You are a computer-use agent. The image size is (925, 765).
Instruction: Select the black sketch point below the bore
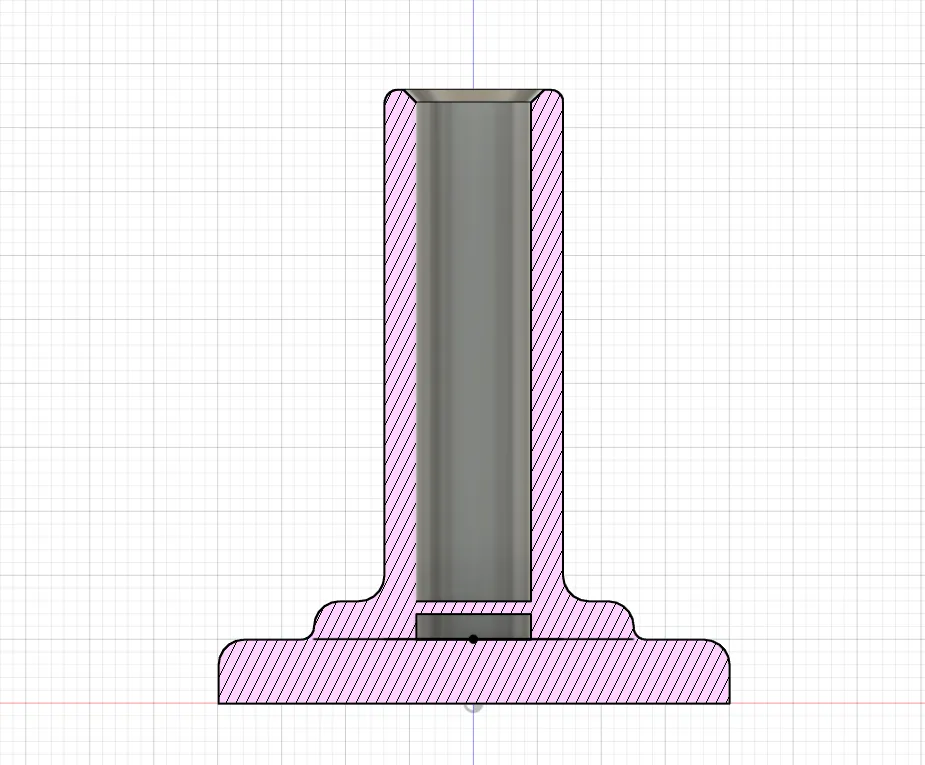(x=473, y=639)
